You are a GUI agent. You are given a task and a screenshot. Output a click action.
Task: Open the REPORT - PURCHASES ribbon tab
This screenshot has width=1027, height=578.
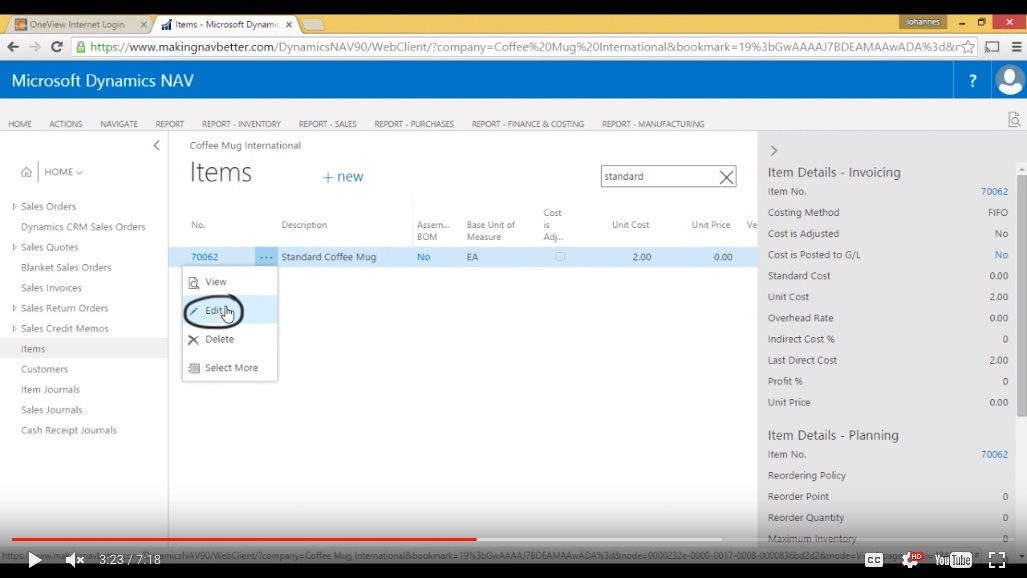click(x=414, y=124)
